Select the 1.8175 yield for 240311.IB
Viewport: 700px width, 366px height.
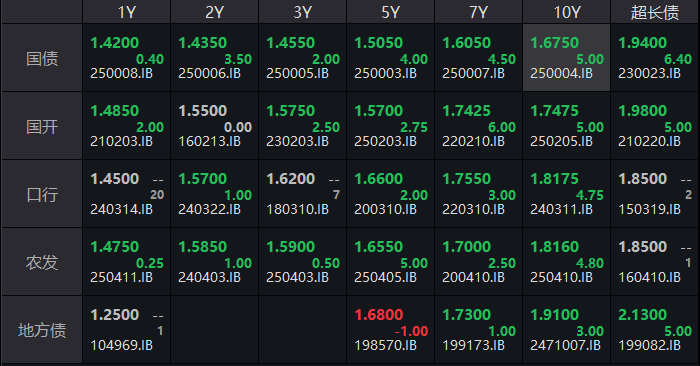(554, 179)
